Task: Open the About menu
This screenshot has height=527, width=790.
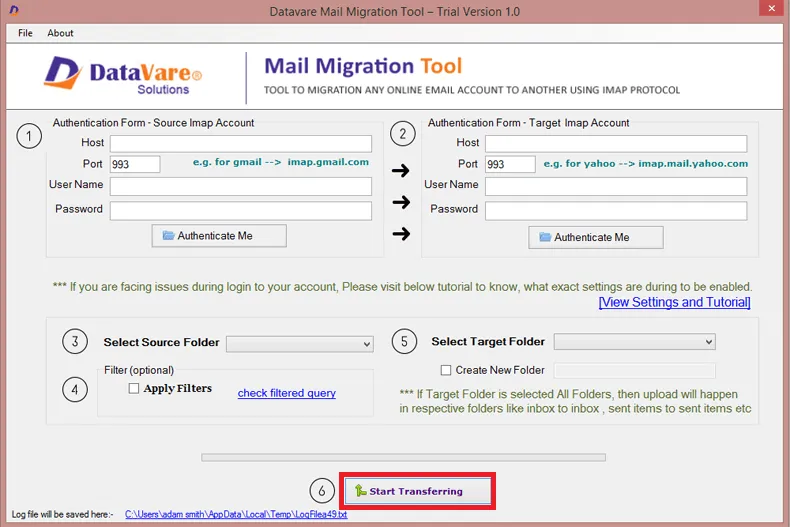Action: pyautogui.click(x=60, y=33)
